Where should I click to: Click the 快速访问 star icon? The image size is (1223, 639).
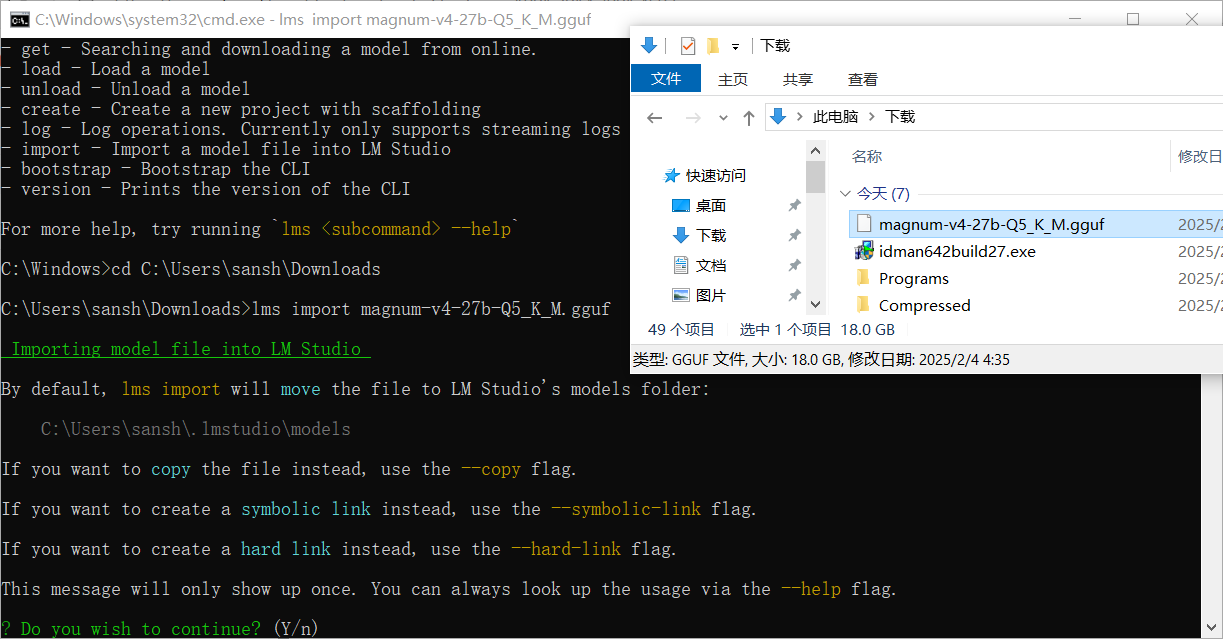672,176
